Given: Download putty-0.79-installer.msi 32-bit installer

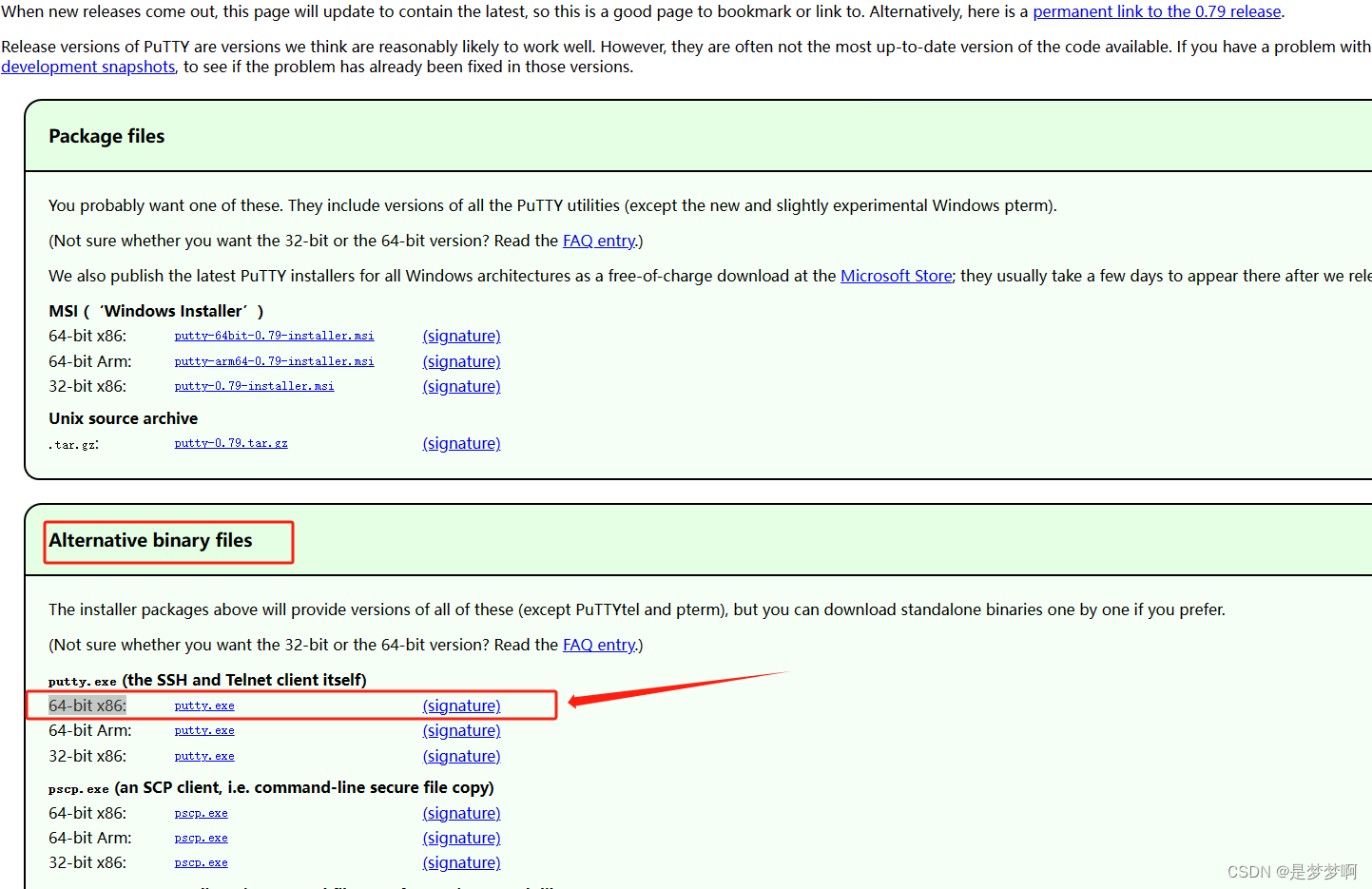Looking at the screenshot, I should point(254,386).
